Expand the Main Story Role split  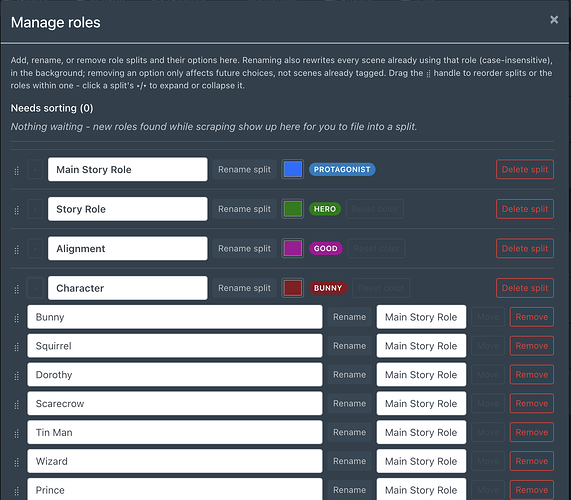[x=35, y=169]
